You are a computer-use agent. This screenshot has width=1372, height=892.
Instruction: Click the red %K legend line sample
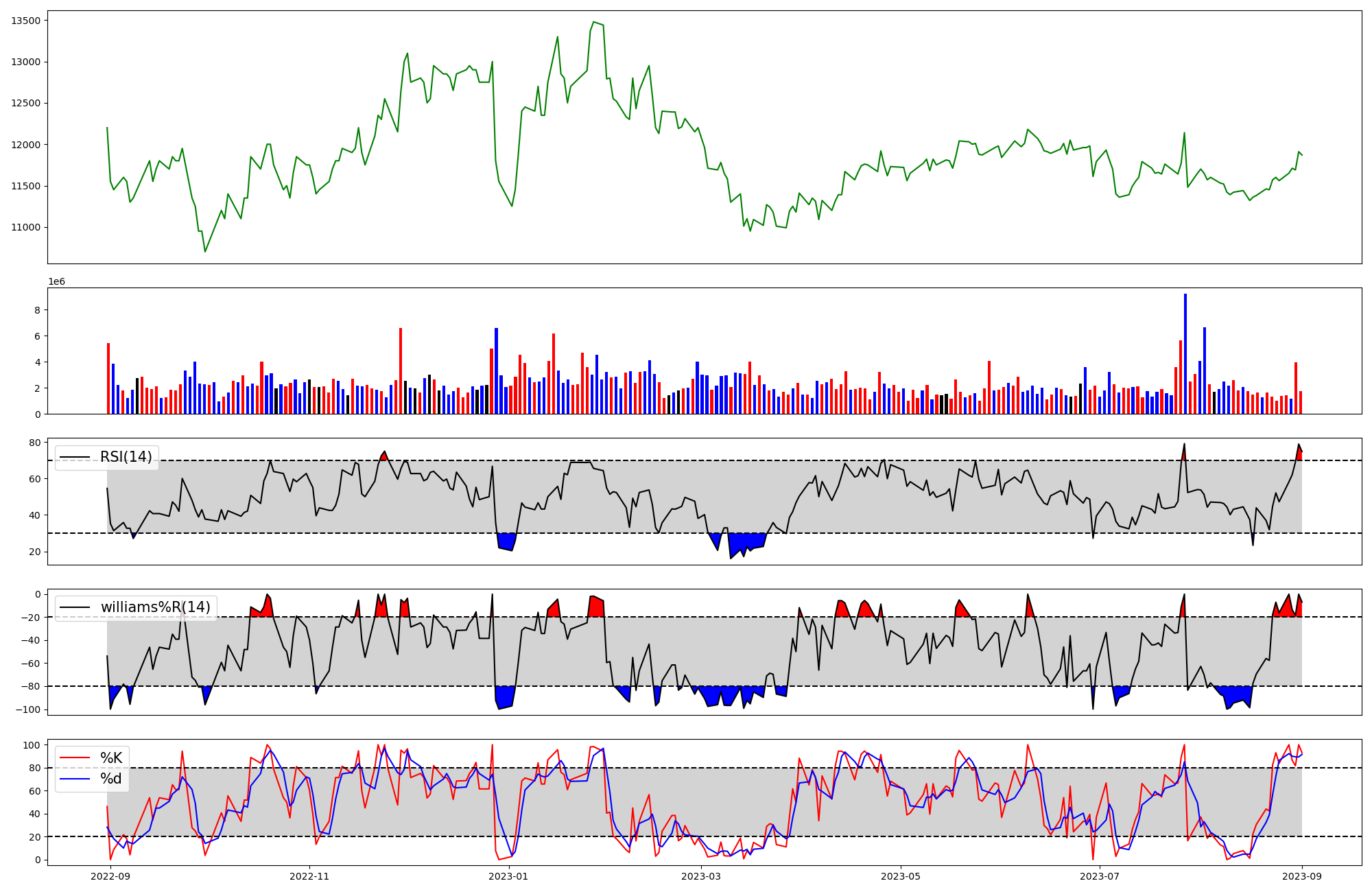tap(75, 758)
